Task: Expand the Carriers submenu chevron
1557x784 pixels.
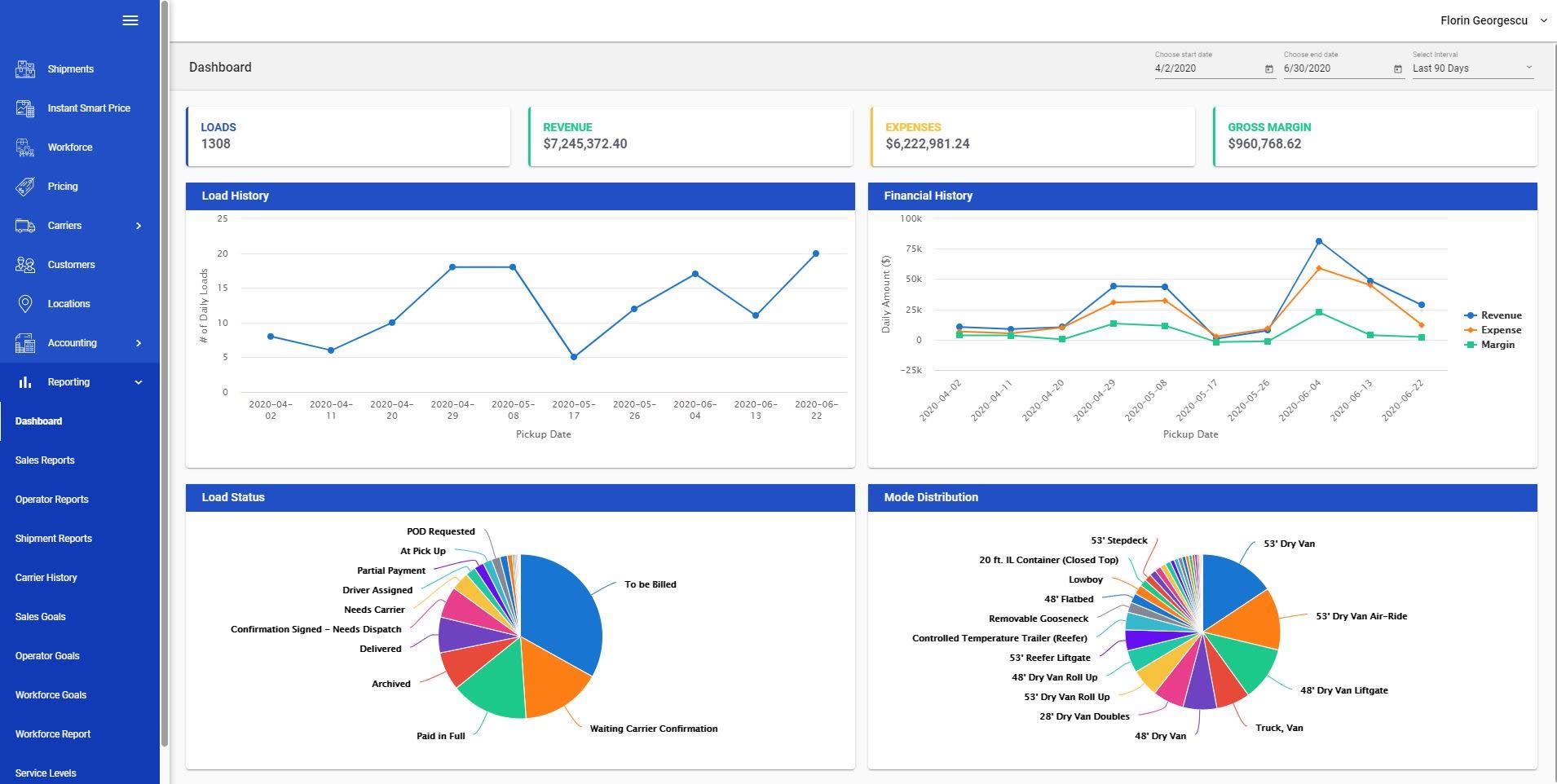Action: click(139, 226)
